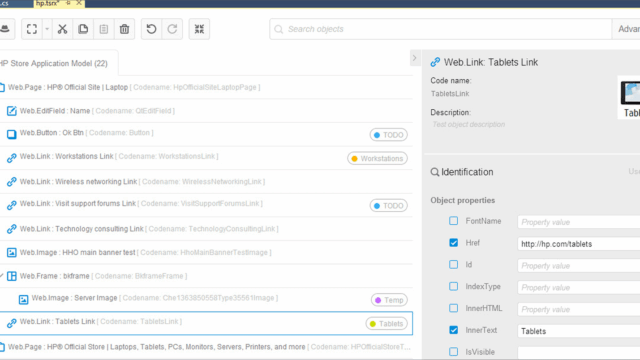The width and height of the screenshot is (640, 360).
Task: Click the Technology consulting Link icon
Action: [x=11, y=229]
